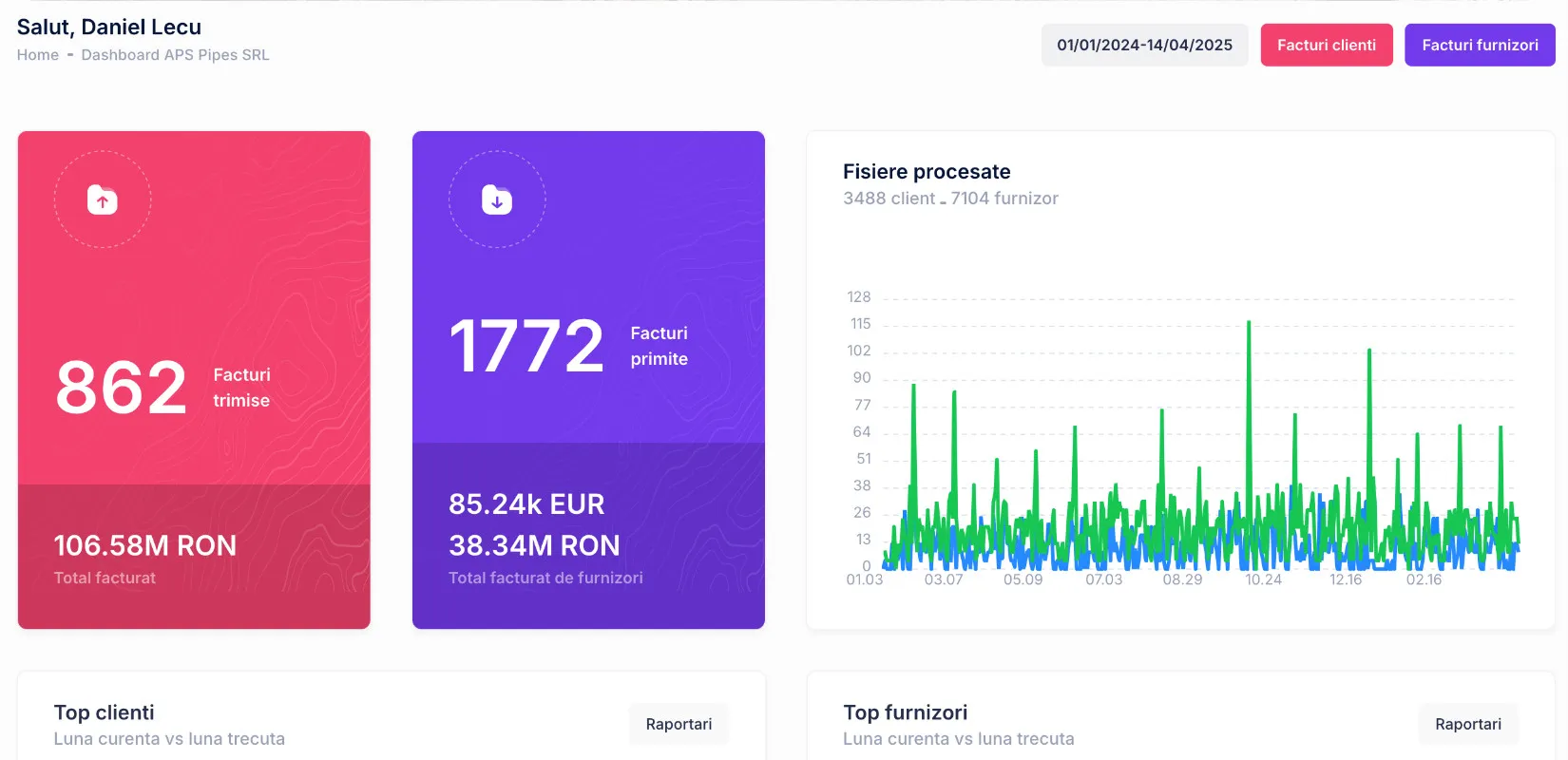Click the Fisiere procesate chart title
Viewport: 1568px width, 760px height.
(x=927, y=172)
